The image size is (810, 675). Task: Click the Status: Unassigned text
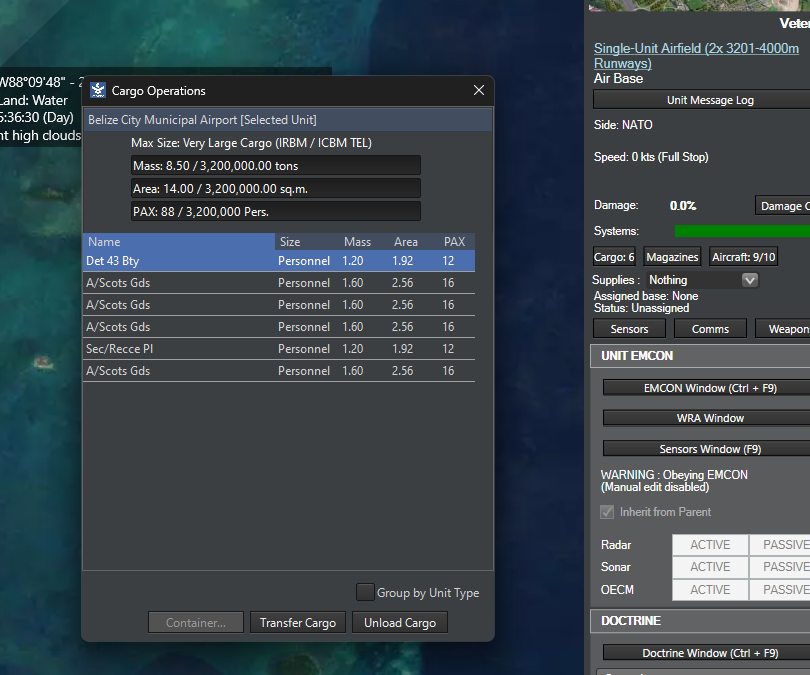pyautogui.click(x=641, y=308)
